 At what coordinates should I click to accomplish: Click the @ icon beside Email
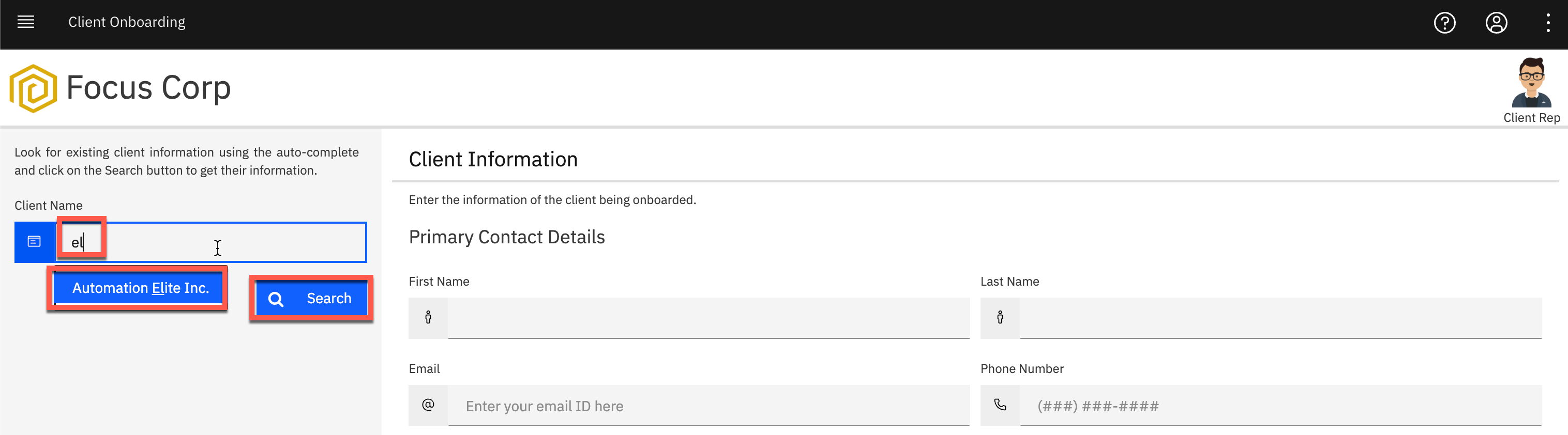[x=429, y=405]
